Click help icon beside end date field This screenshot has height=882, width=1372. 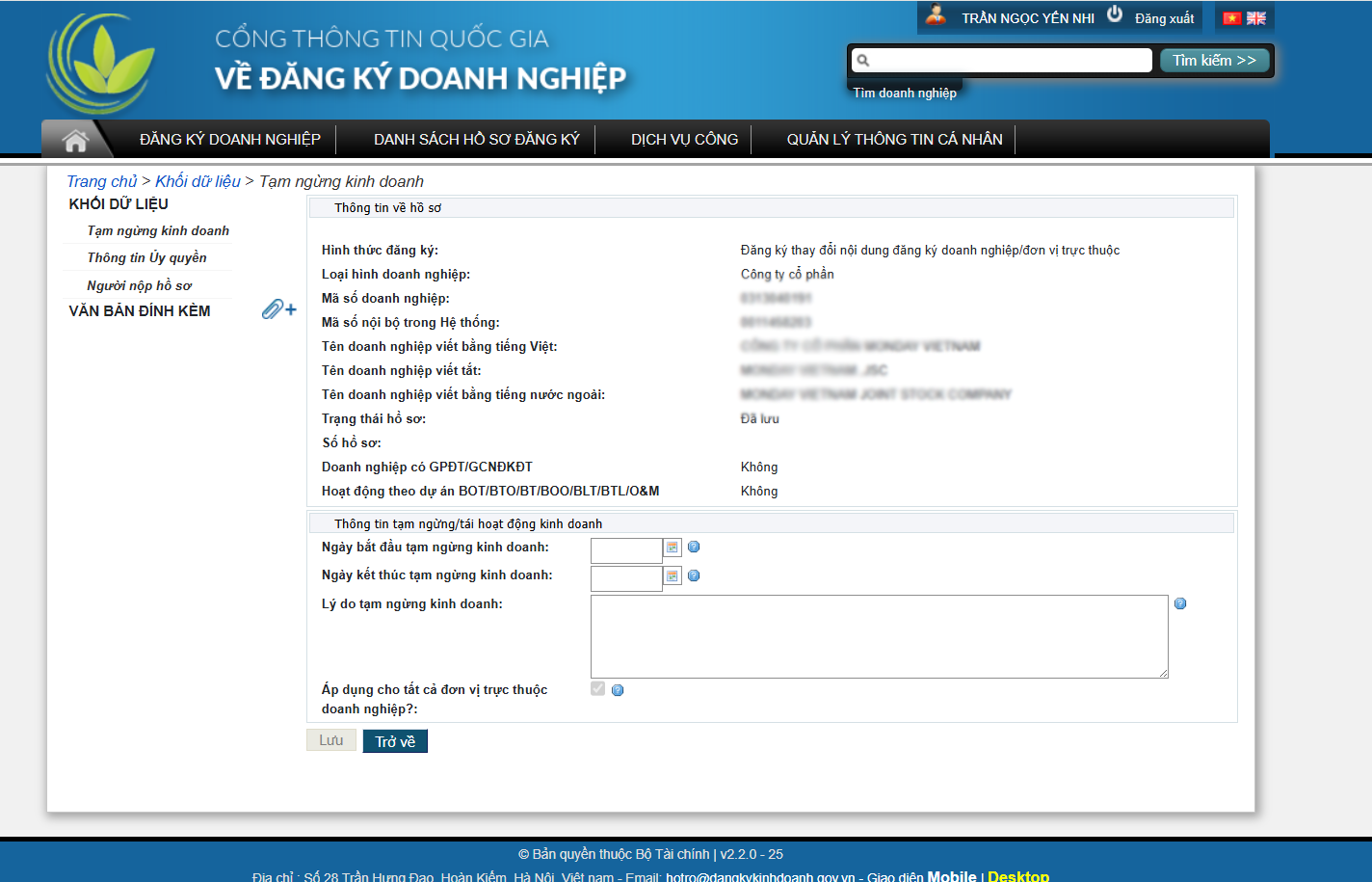pos(694,576)
